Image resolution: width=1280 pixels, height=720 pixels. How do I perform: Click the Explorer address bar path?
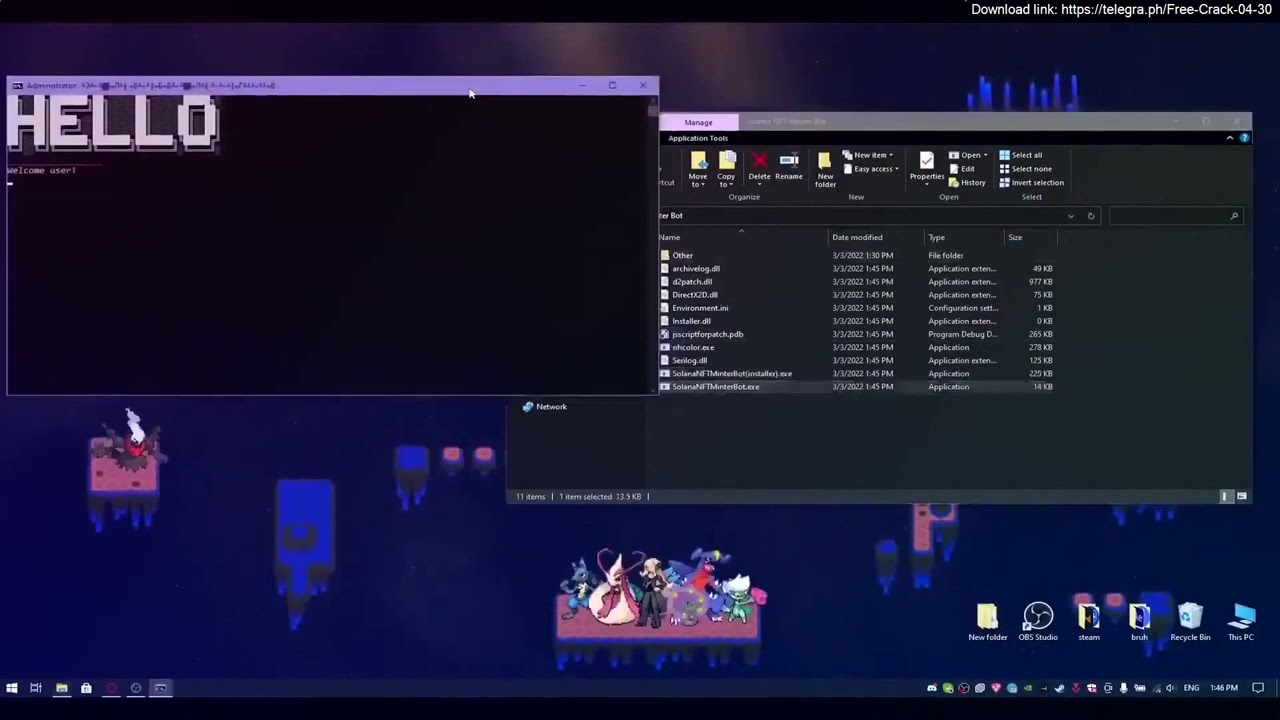point(862,216)
